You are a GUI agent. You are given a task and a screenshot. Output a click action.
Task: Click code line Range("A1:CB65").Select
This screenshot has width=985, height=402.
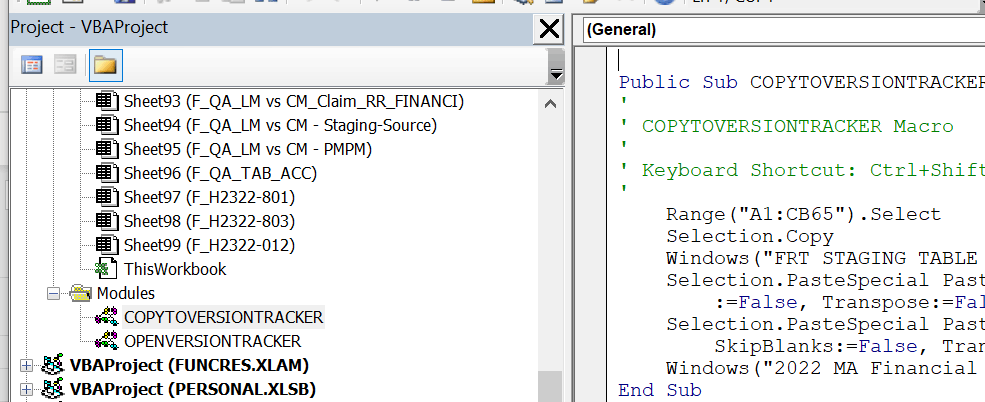coord(803,214)
